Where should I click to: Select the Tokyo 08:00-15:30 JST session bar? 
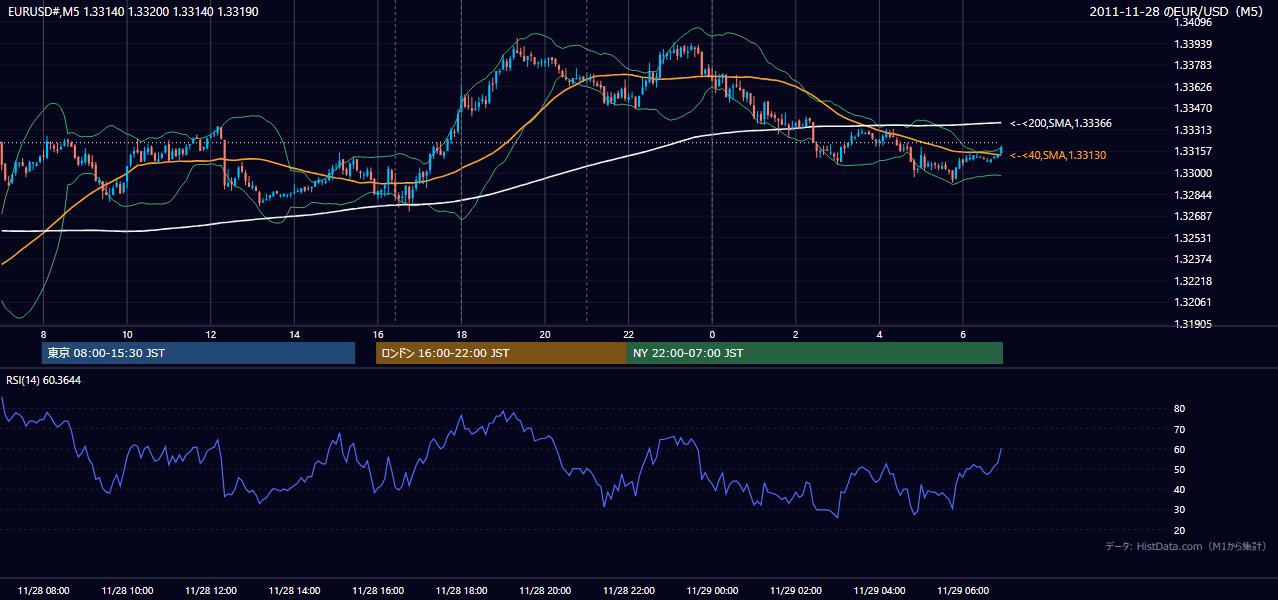tap(198, 353)
